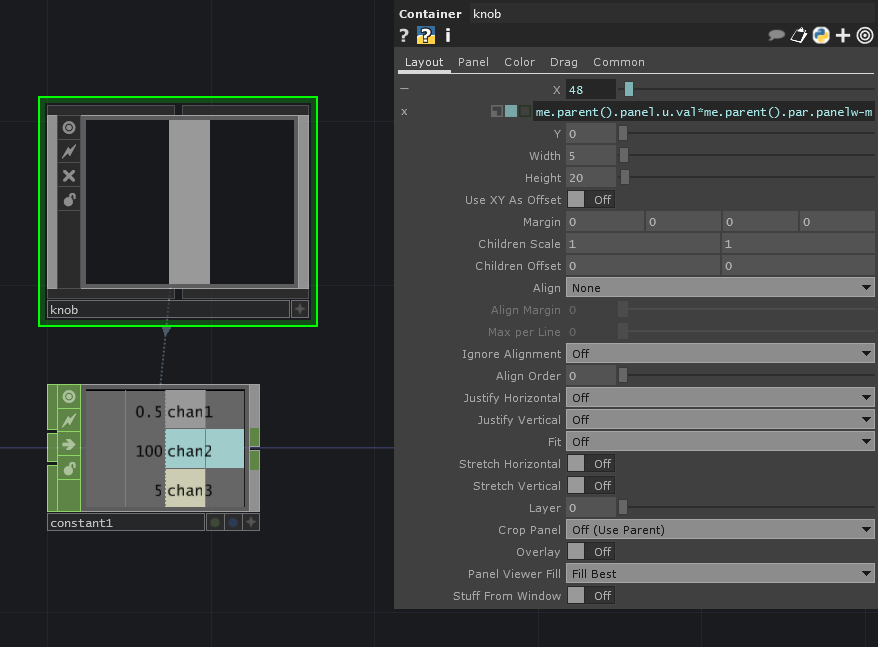Click the export arrow flag on constant1
The height and width of the screenshot is (647, 878).
[x=68, y=445]
